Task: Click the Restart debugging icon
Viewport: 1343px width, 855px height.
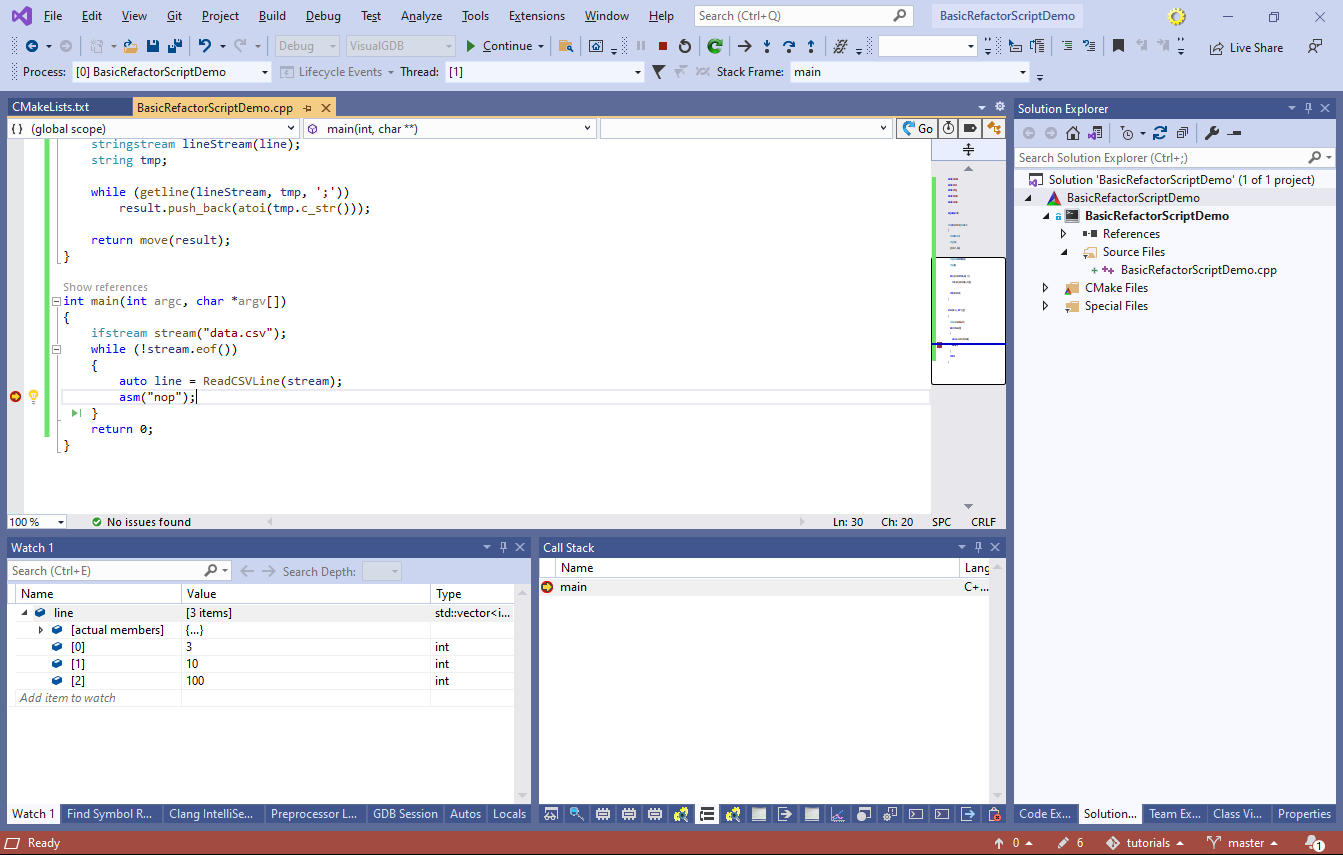Action: 685,46
